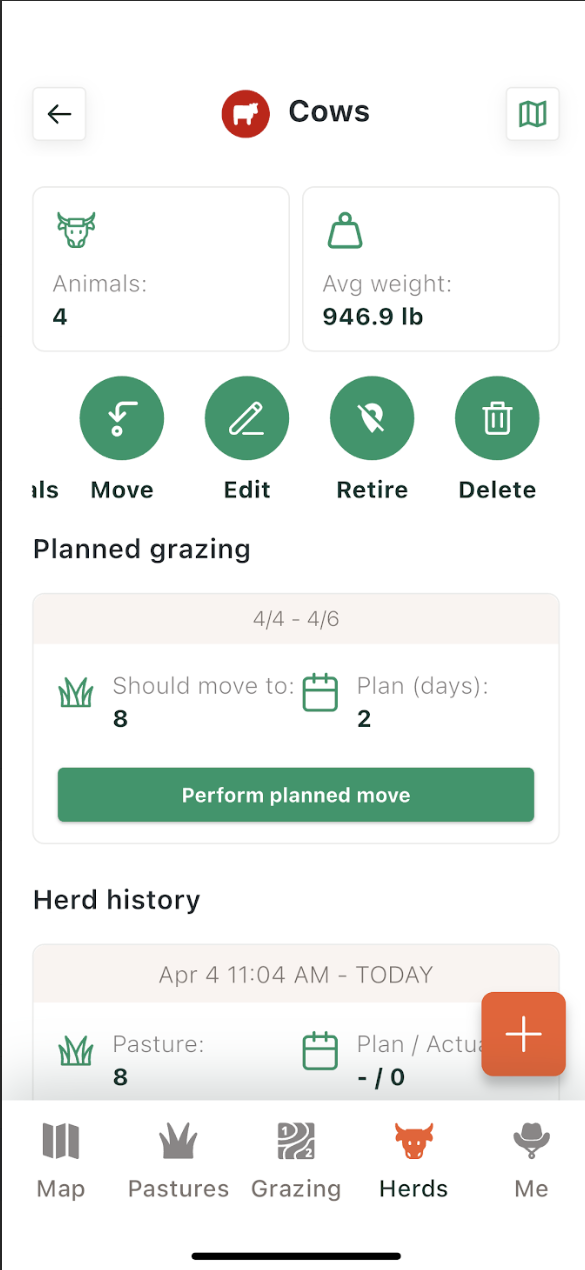Image resolution: width=585 pixels, height=1270 pixels.
Task: Tap the bull head icon in Animals card
Action: click(x=76, y=229)
